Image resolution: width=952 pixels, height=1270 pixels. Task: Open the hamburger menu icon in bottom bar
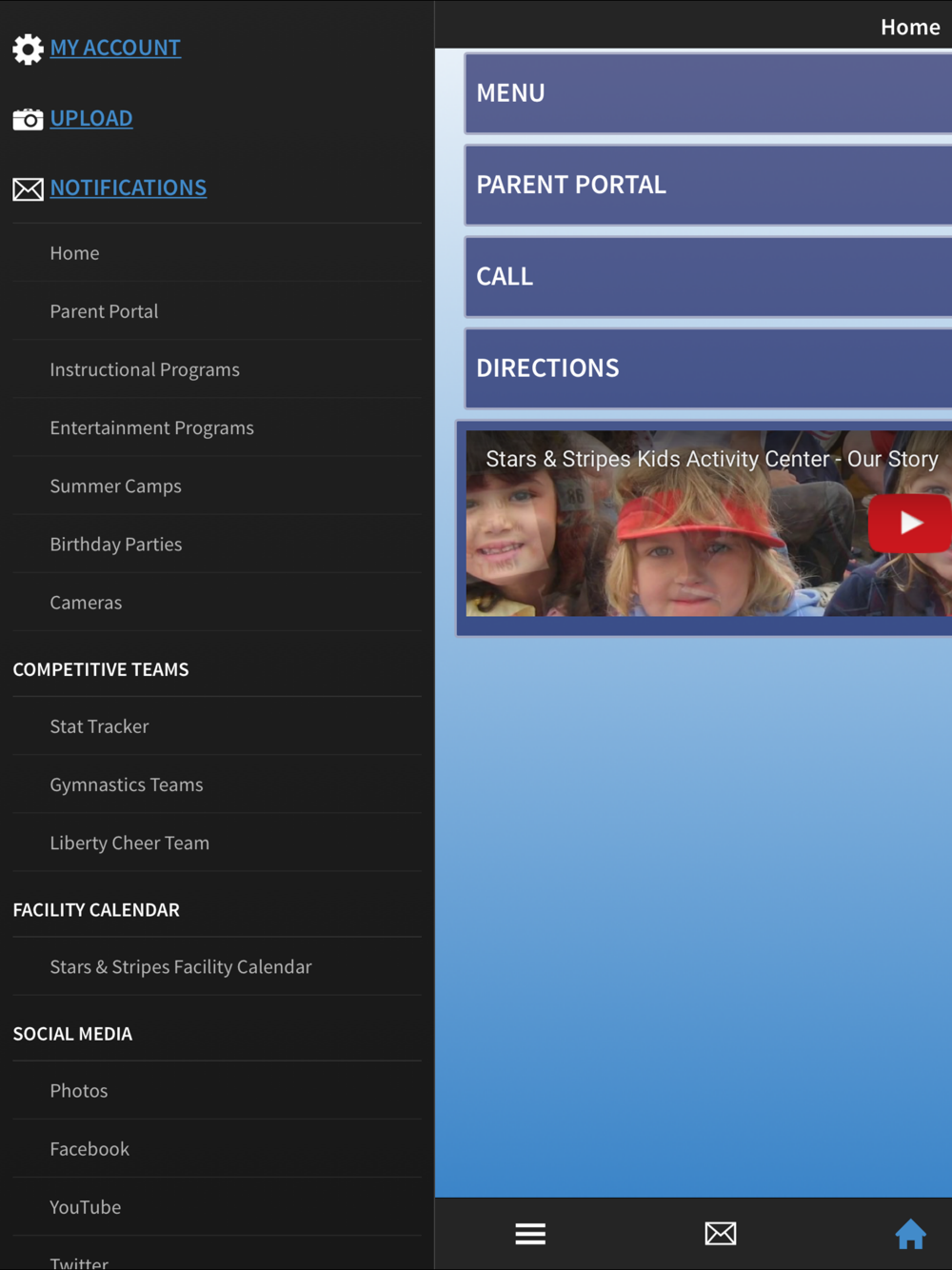530,1234
